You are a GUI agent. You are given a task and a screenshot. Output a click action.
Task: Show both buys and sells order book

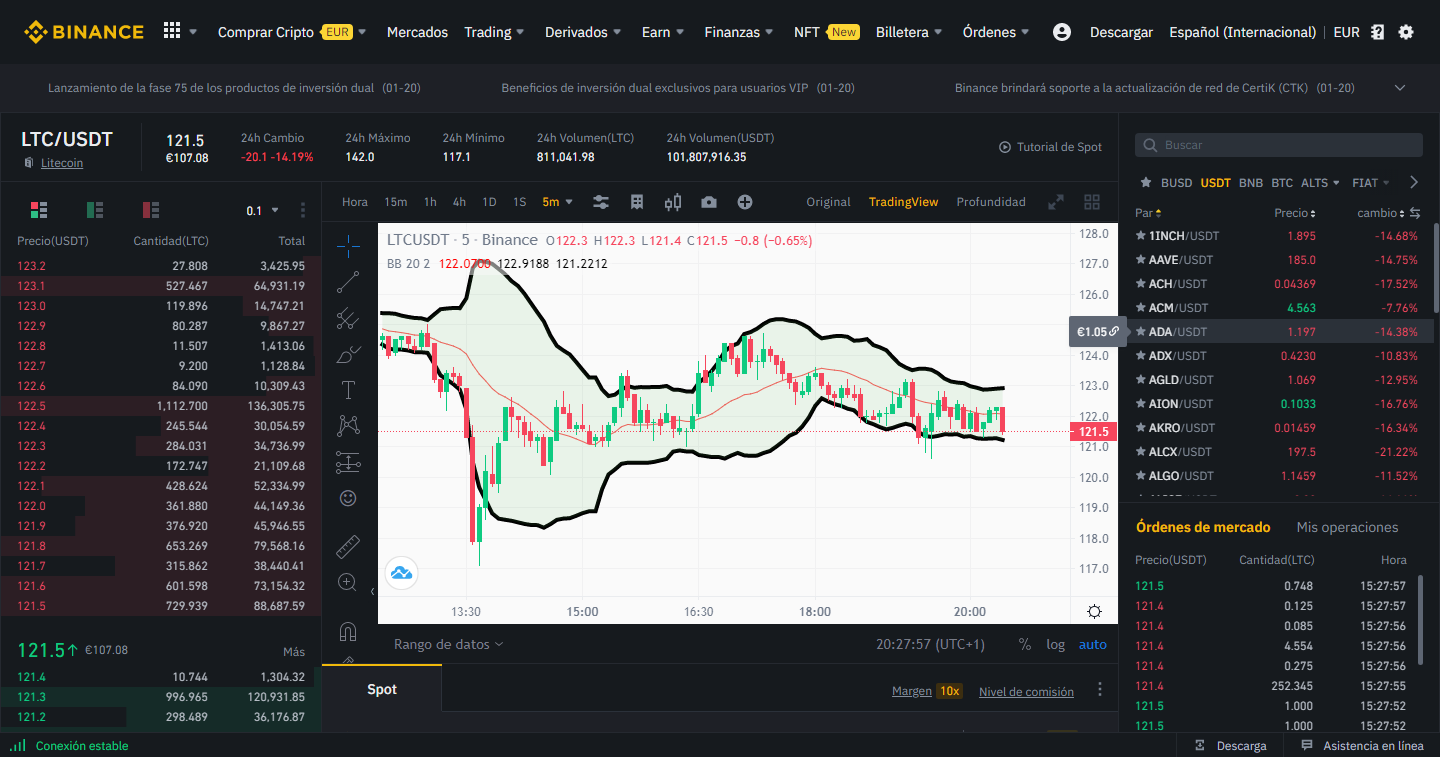(x=39, y=210)
